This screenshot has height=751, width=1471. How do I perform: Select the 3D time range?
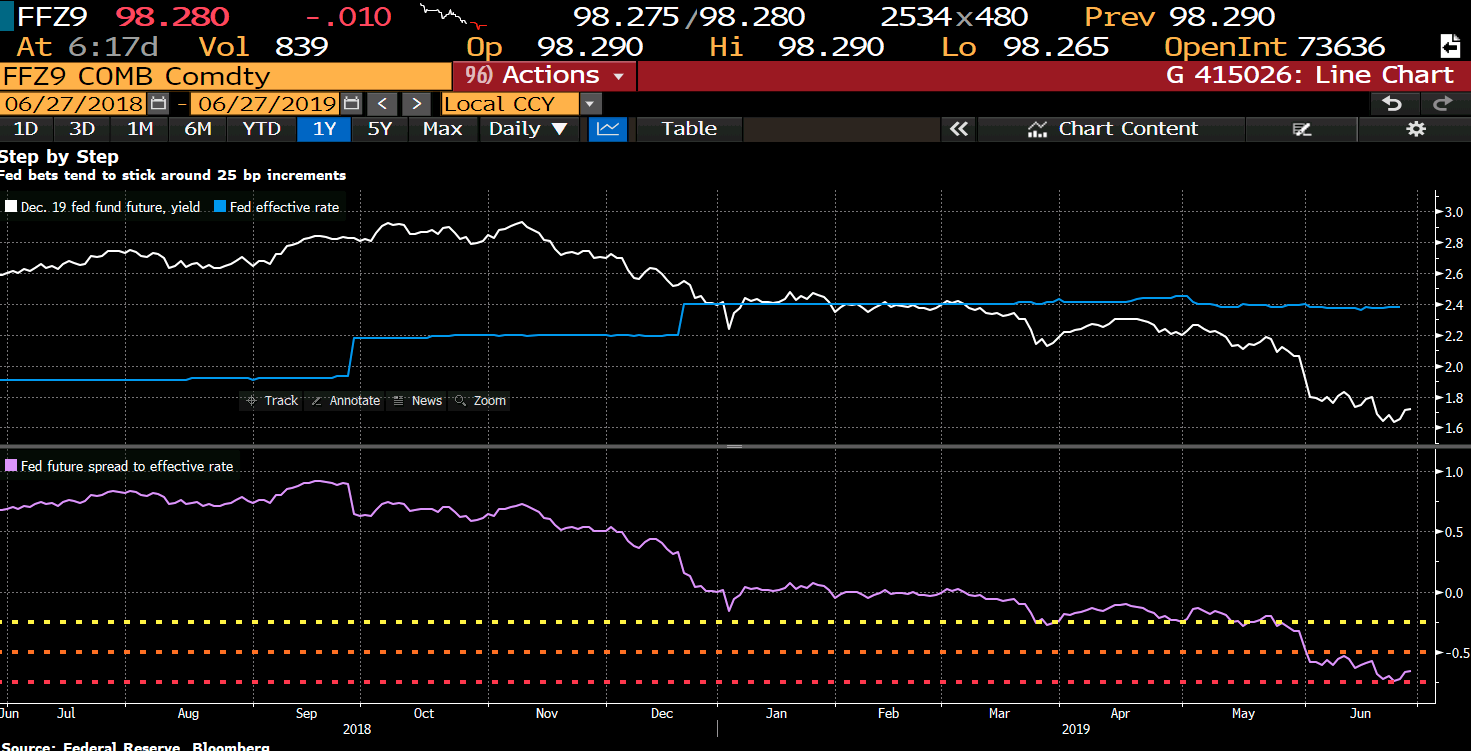tap(81, 129)
